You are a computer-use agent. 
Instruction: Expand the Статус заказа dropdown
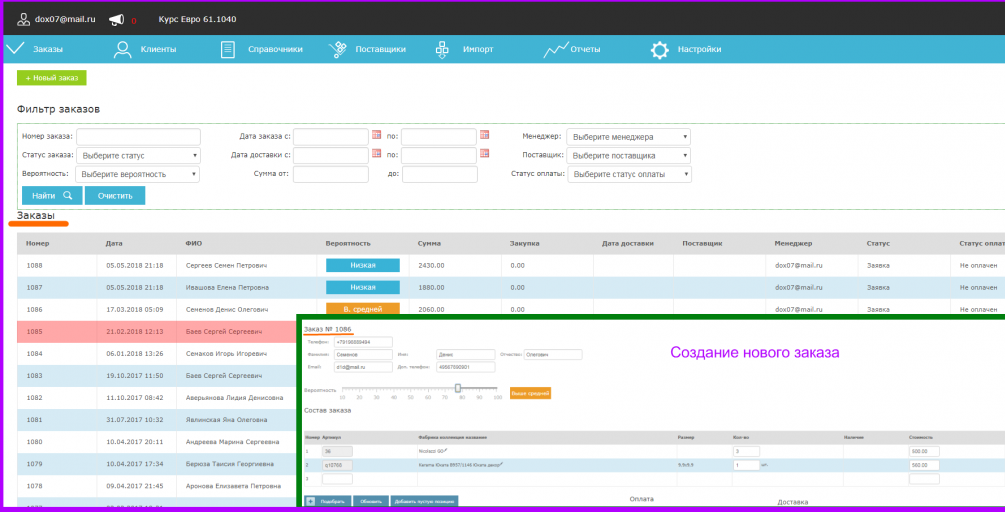[138, 156]
